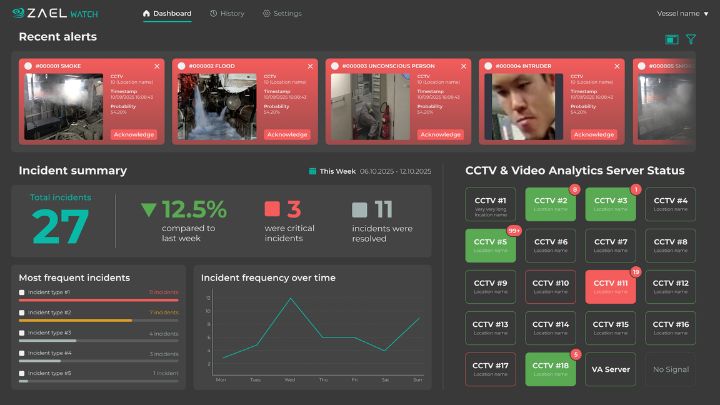This screenshot has height=405, width=720.
Task: Acknowledge the Flood alert
Action: 287,135
